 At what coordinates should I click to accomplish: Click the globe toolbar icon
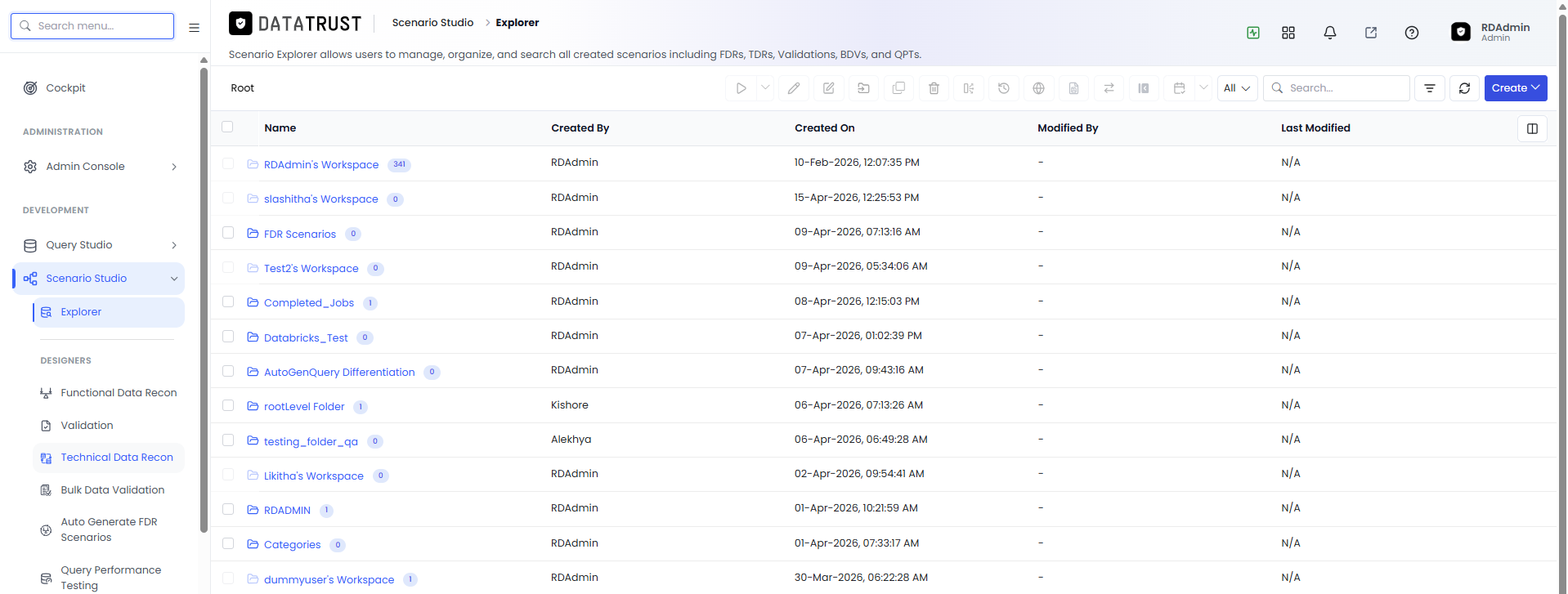click(x=1039, y=88)
